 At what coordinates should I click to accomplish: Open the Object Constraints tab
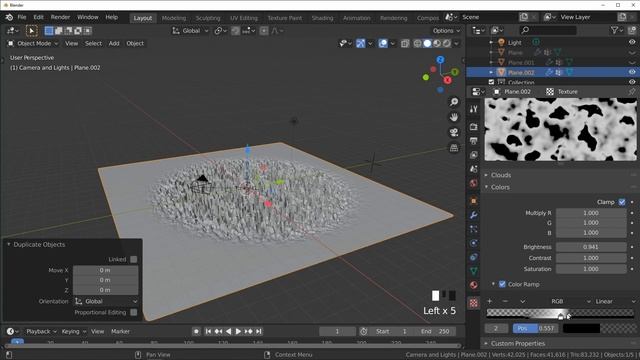(473, 257)
